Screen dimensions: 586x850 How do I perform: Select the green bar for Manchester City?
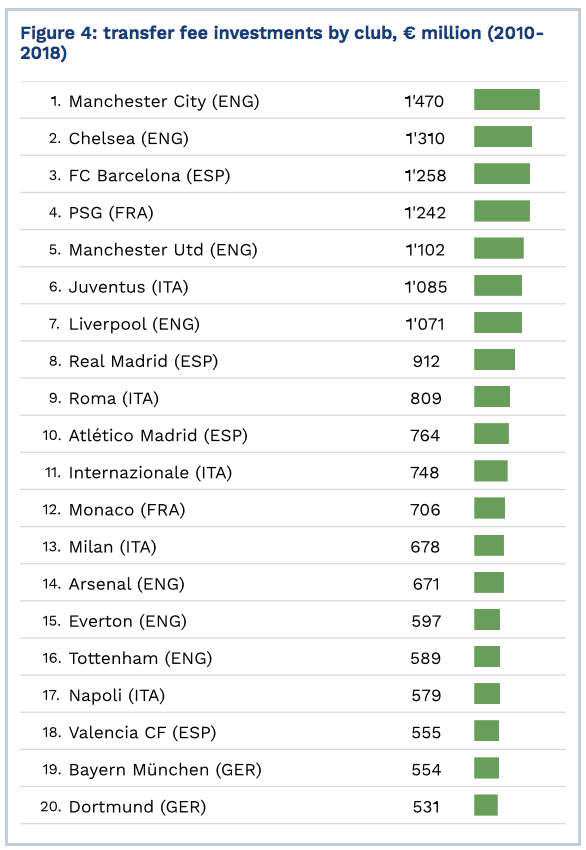(507, 100)
